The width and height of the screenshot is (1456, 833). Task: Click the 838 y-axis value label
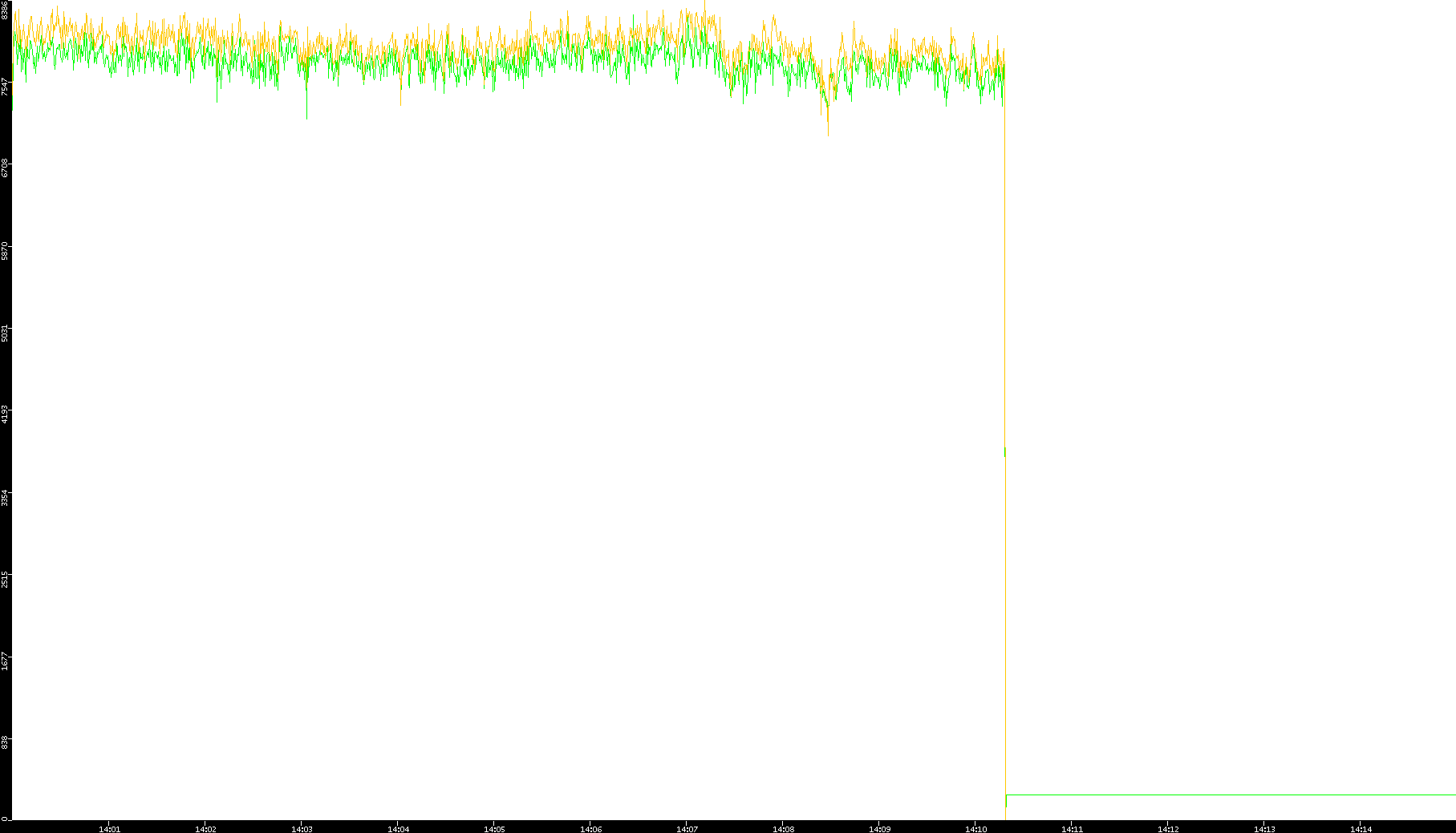[5, 743]
